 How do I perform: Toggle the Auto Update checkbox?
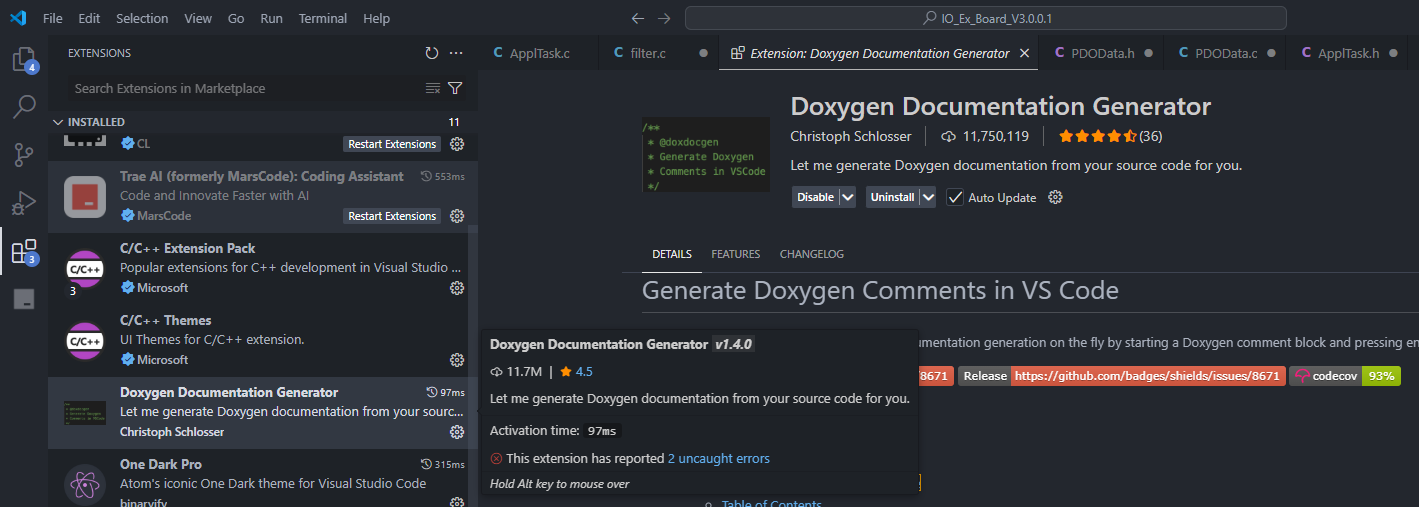[x=955, y=197]
